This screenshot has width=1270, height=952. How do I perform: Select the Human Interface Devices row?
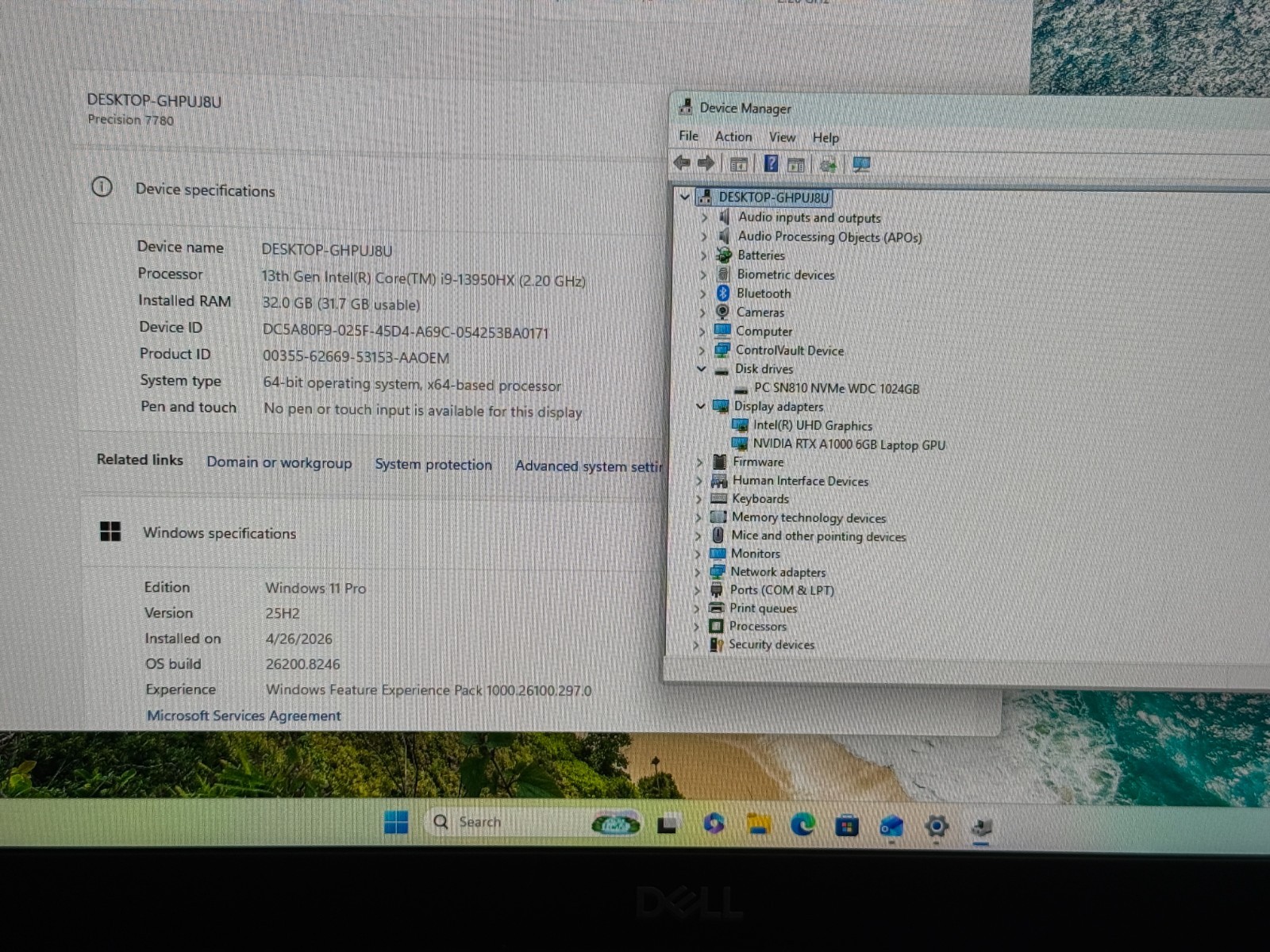(x=800, y=481)
